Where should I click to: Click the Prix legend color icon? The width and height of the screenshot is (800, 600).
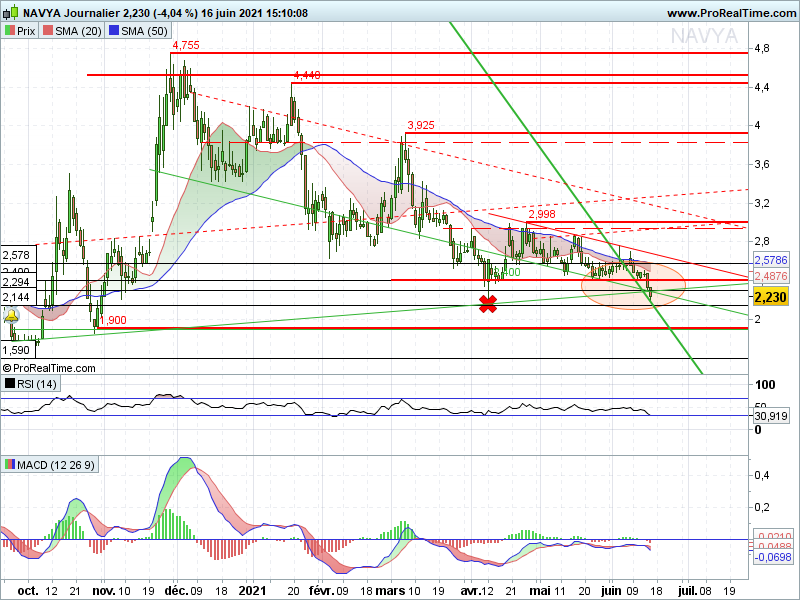(9, 31)
